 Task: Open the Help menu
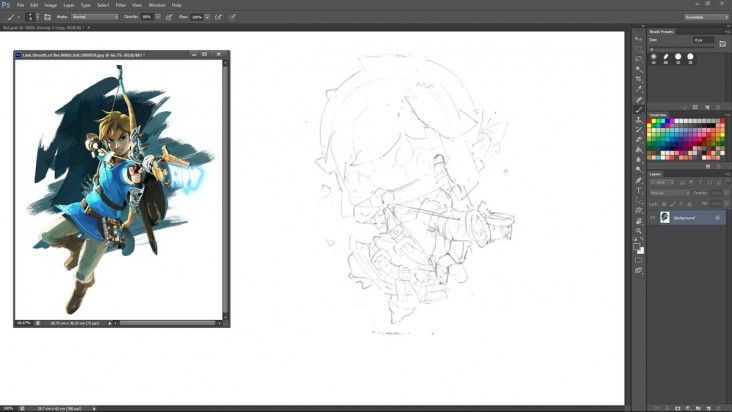pyautogui.click(x=176, y=5)
